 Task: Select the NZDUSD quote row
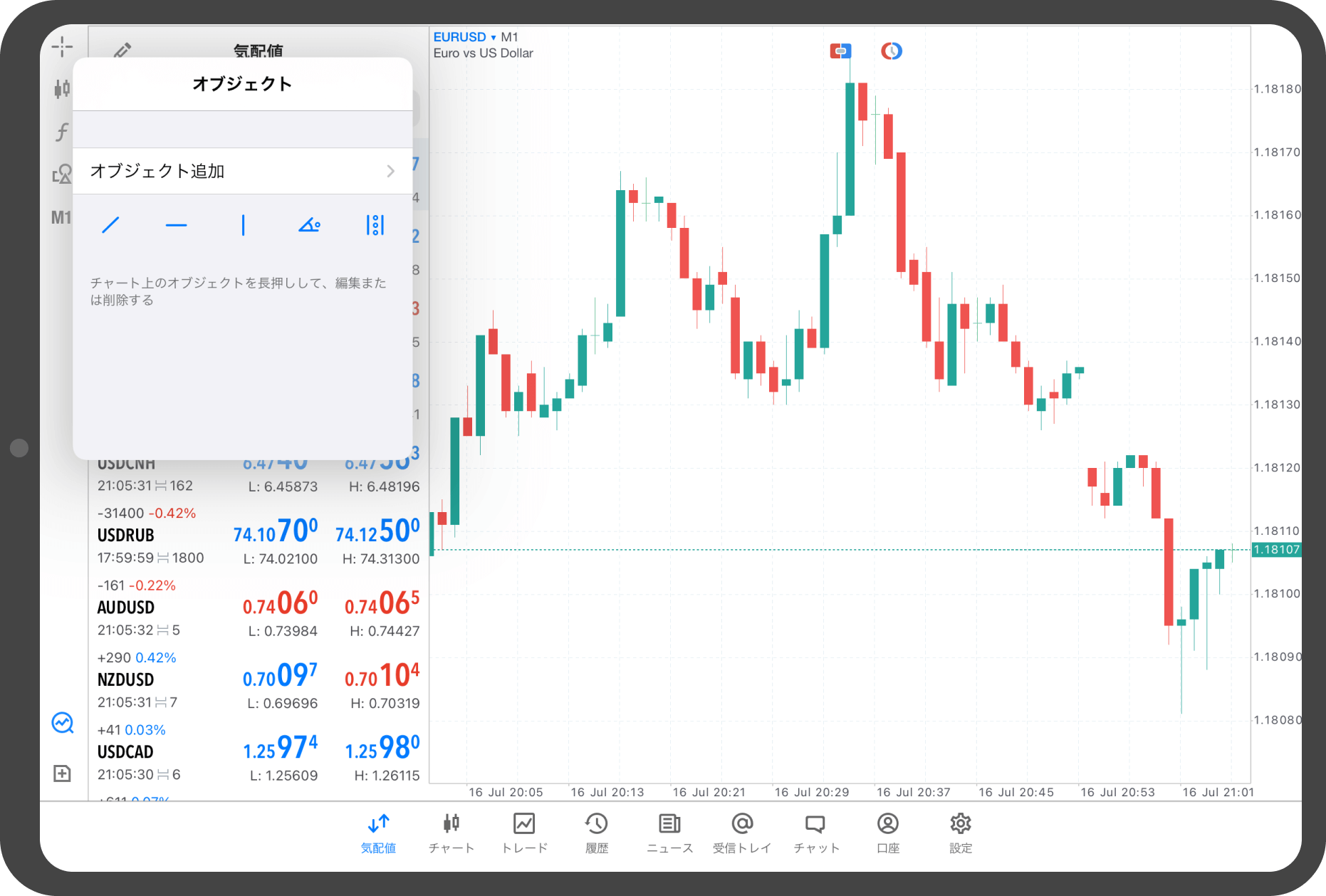(x=259, y=680)
